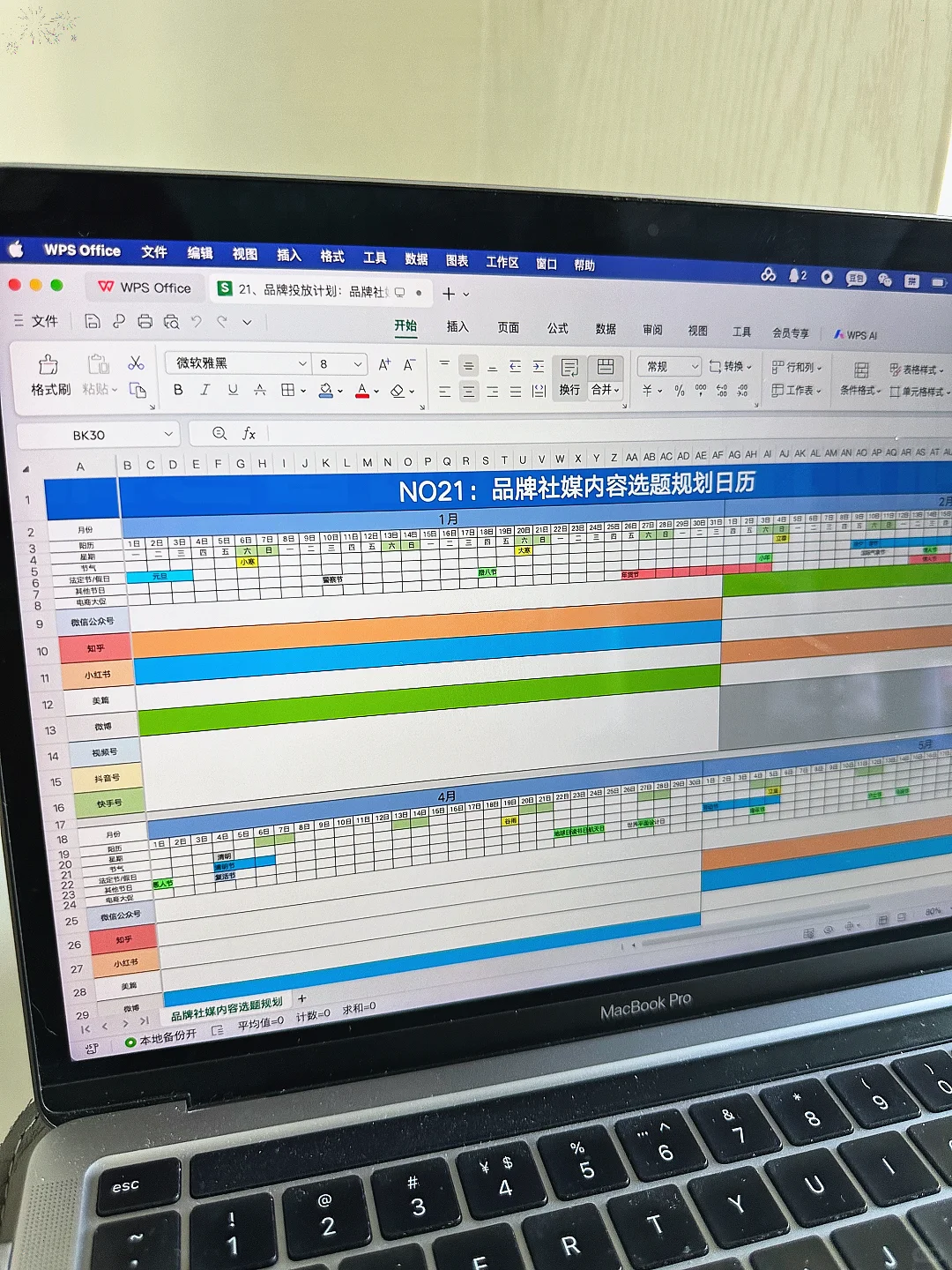Cut selection with the scissors icon
The width and height of the screenshot is (952, 1270).
point(136,363)
